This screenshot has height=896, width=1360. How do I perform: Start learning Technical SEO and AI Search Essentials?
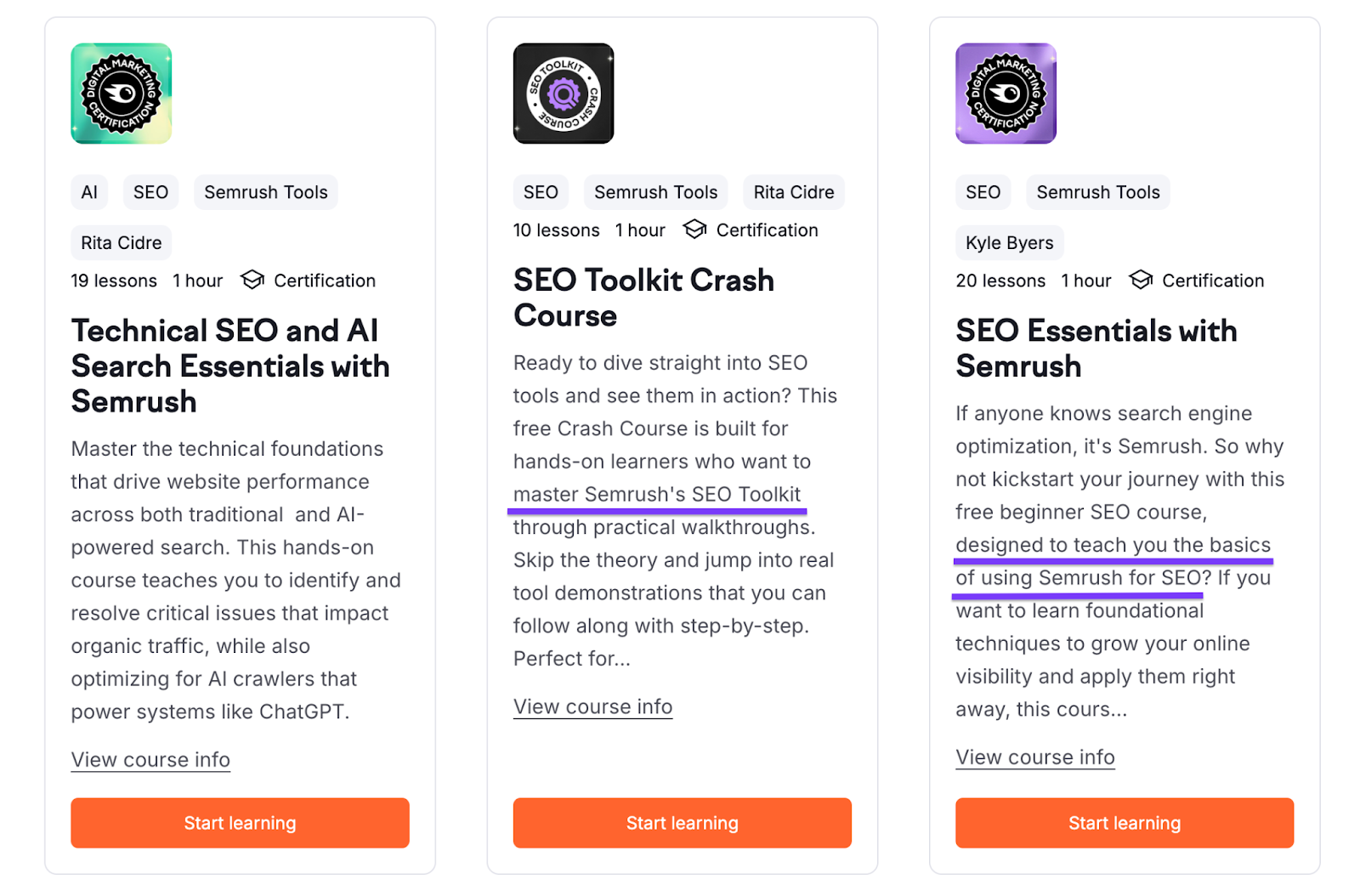pyautogui.click(x=240, y=823)
